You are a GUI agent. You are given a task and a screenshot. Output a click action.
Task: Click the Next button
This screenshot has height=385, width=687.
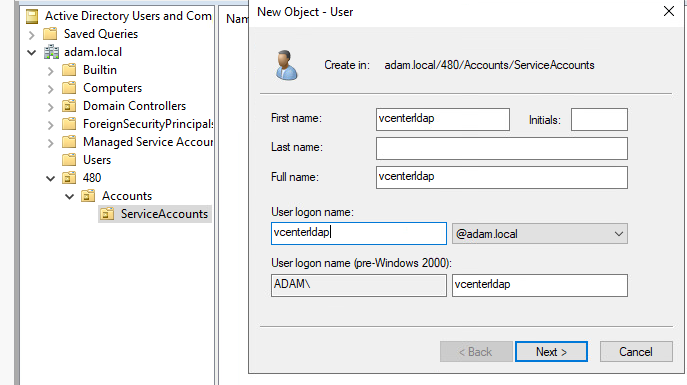click(551, 352)
